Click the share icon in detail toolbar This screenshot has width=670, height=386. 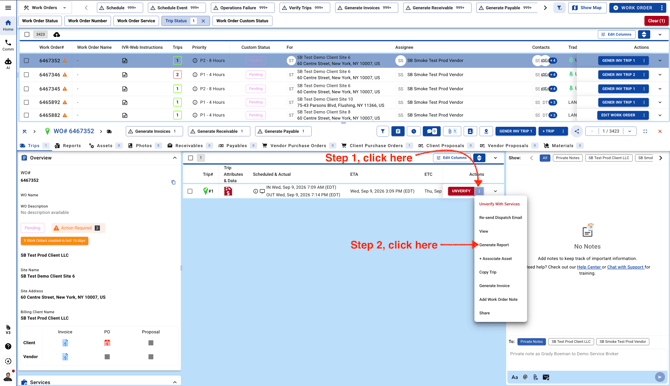tap(576, 131)
